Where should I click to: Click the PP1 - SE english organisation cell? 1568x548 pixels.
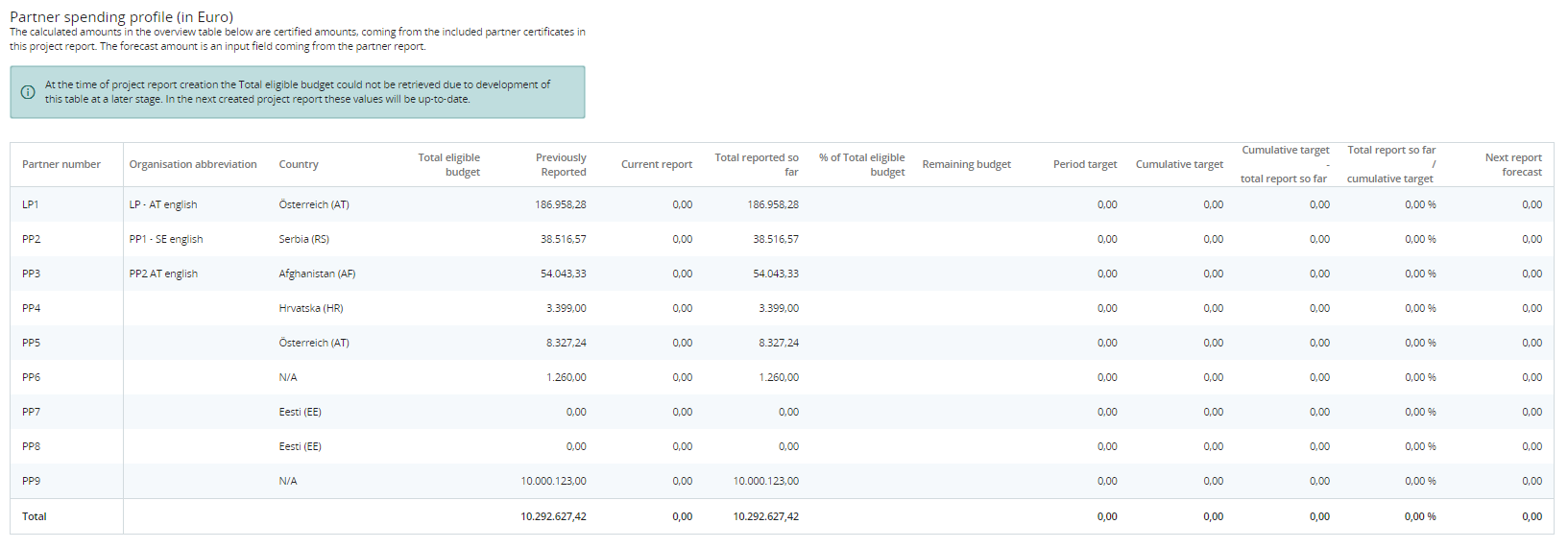click(x=166, y=240)
